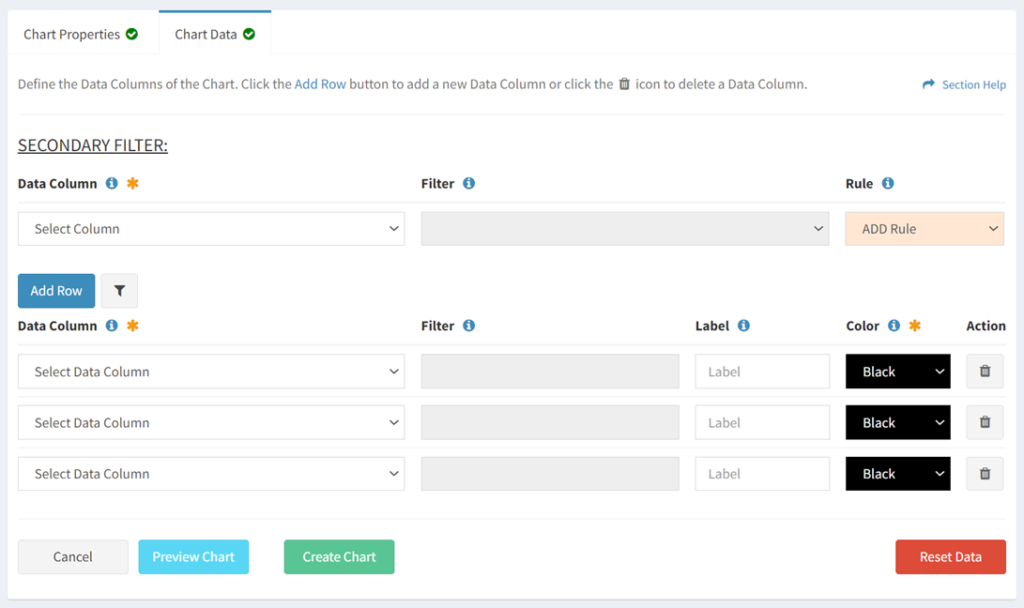Click the Label field in the second row
Image resolution: width=1024 pixels, height=608 pixels.
[x=762, y=422]
